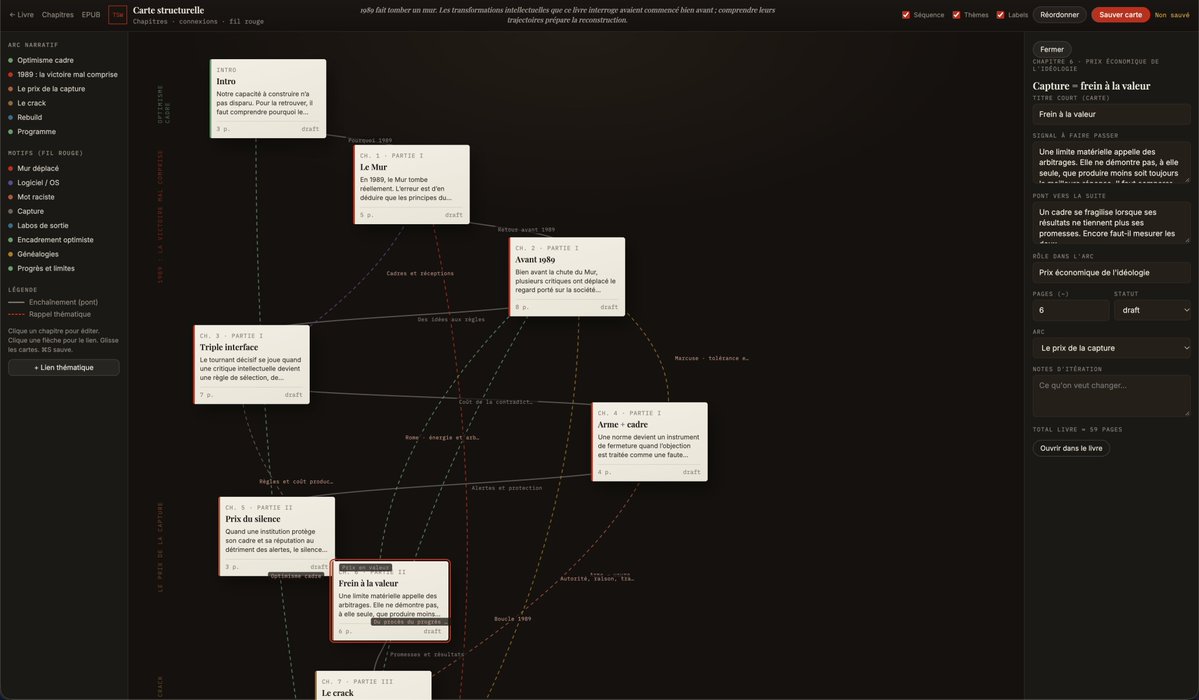Open the 'Avant 1989' chapter card
Image resolution: width=1199 pixels, height=700 pixels.
[x=567, y=277]
